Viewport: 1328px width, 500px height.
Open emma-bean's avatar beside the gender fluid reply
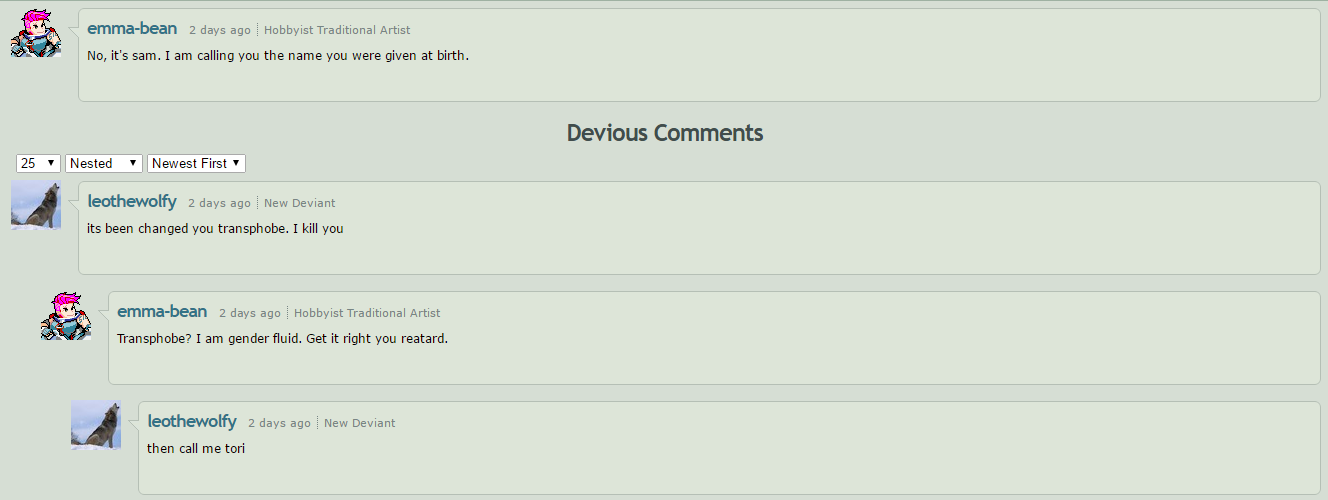click(x=66, y=316)
